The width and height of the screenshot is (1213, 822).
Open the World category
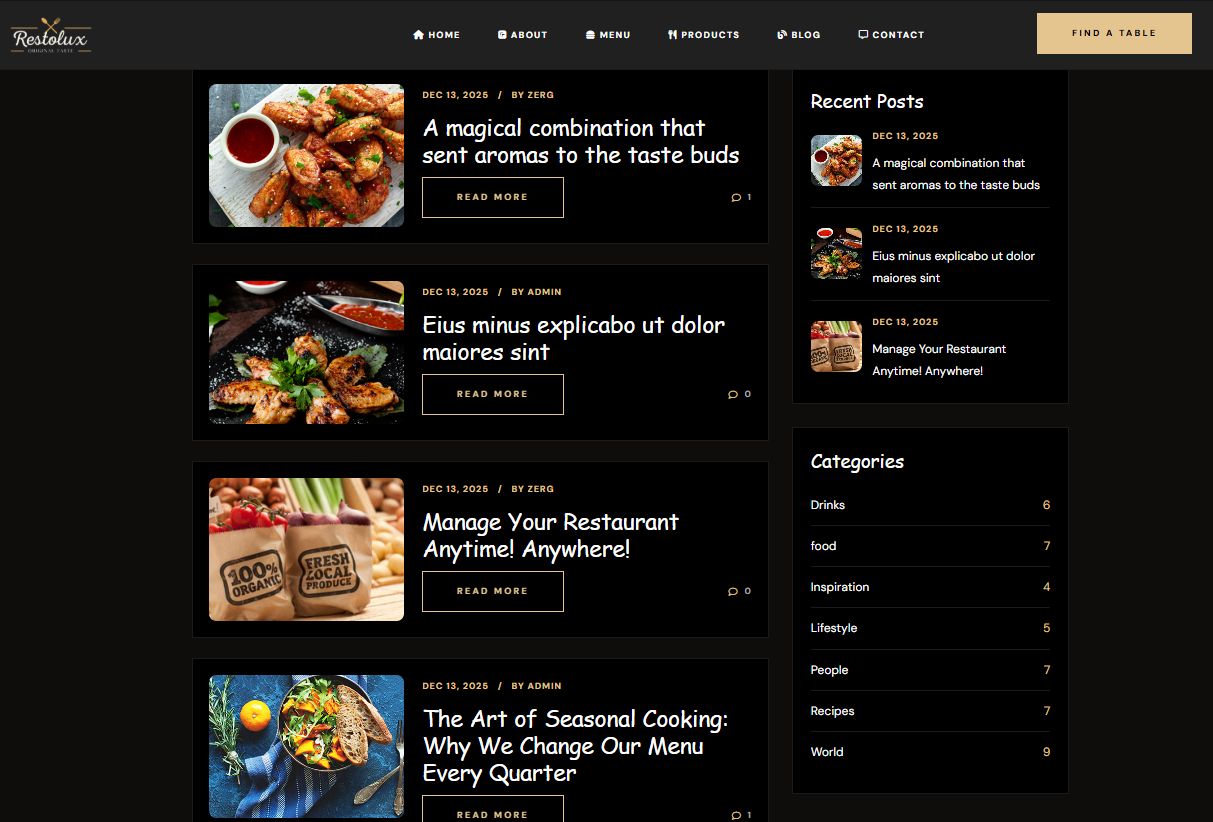[x=827, y=752]
